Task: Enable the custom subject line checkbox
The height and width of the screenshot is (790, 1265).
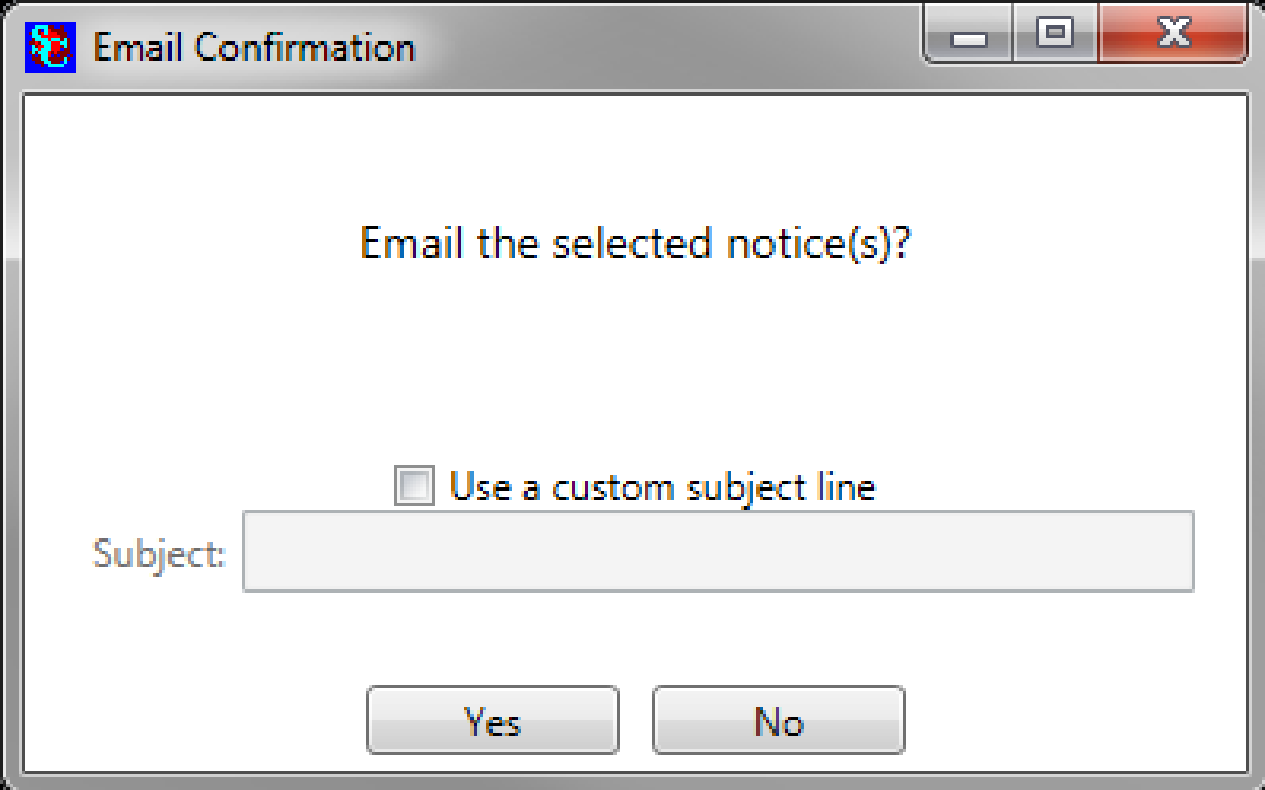Action: 414,487
